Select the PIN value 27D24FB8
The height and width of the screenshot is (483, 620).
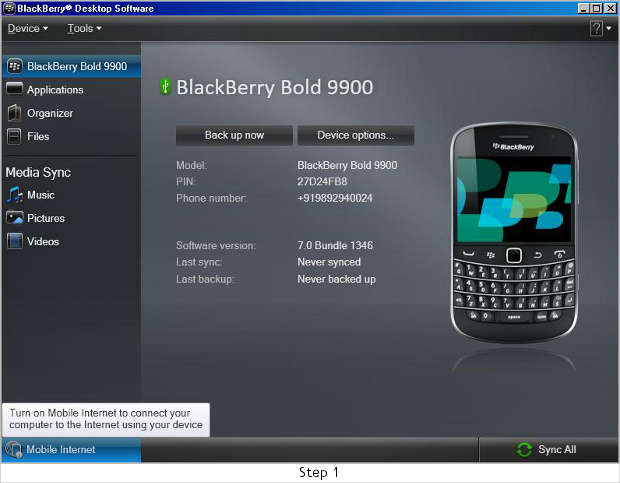click(322, 182)
